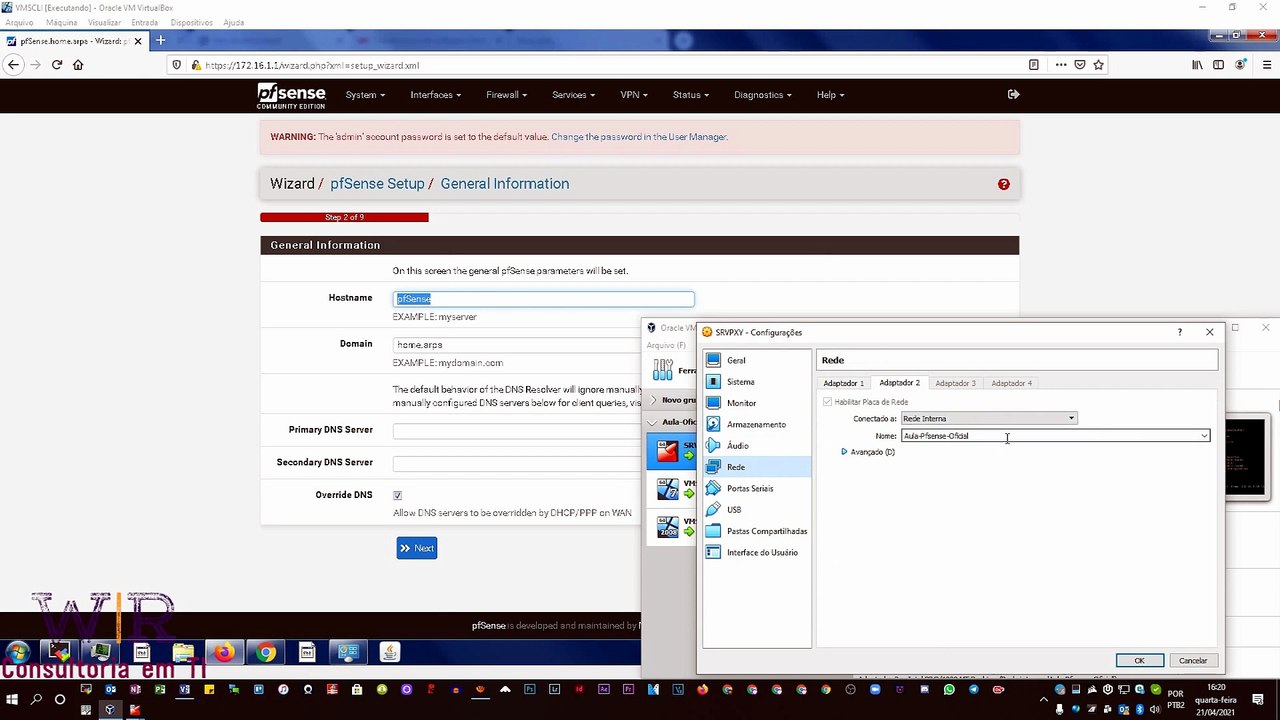Click the Firefox reload page icon

tap(57, 65)
